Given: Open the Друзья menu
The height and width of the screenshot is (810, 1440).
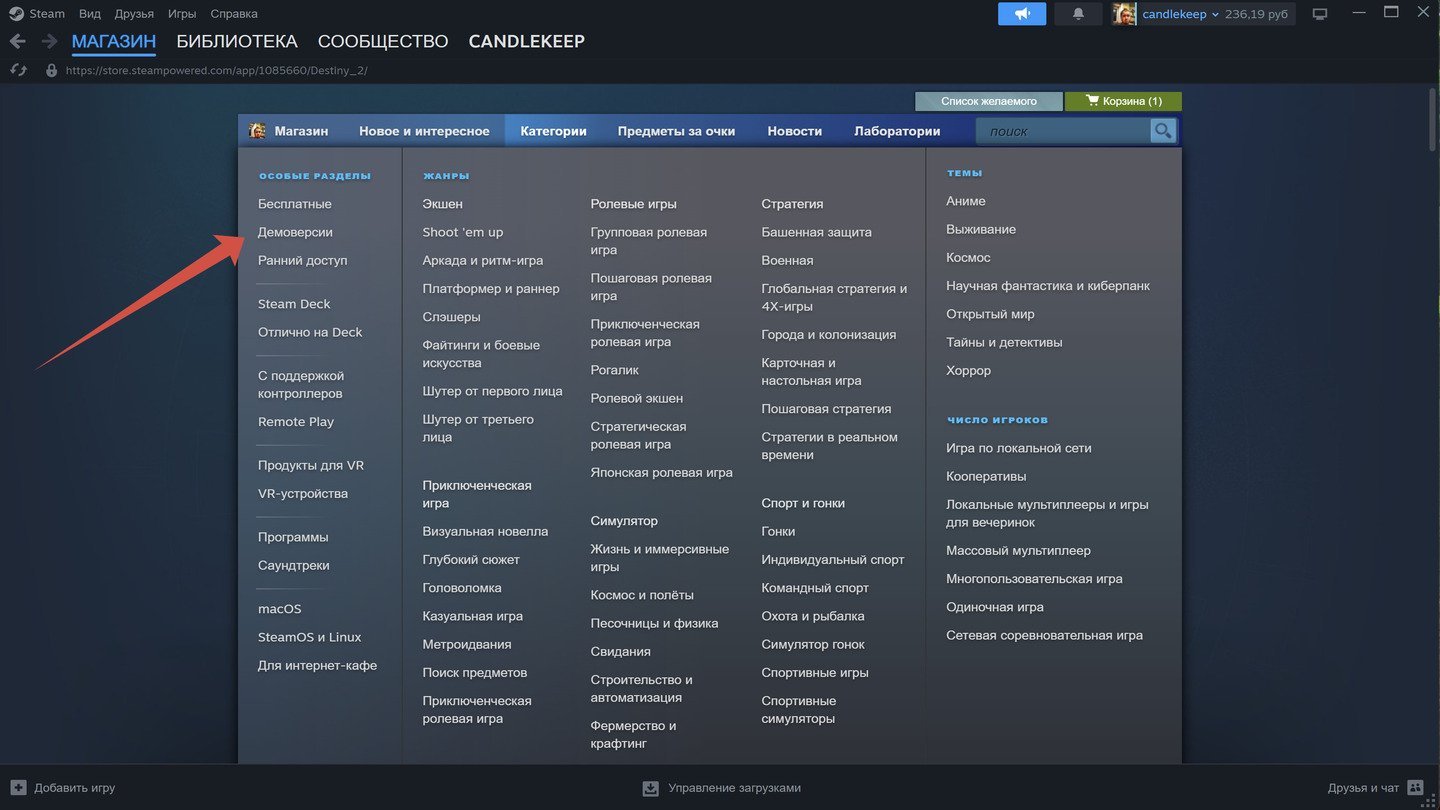Looking at the screenshot, I should pos(134,14).
